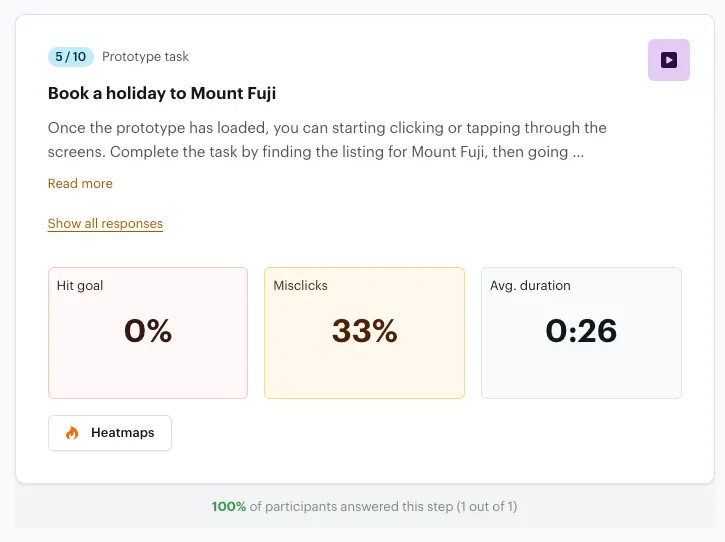Click the Hit goal label text
This screenshot has width=725, height=542.
[x=80, y=285]
